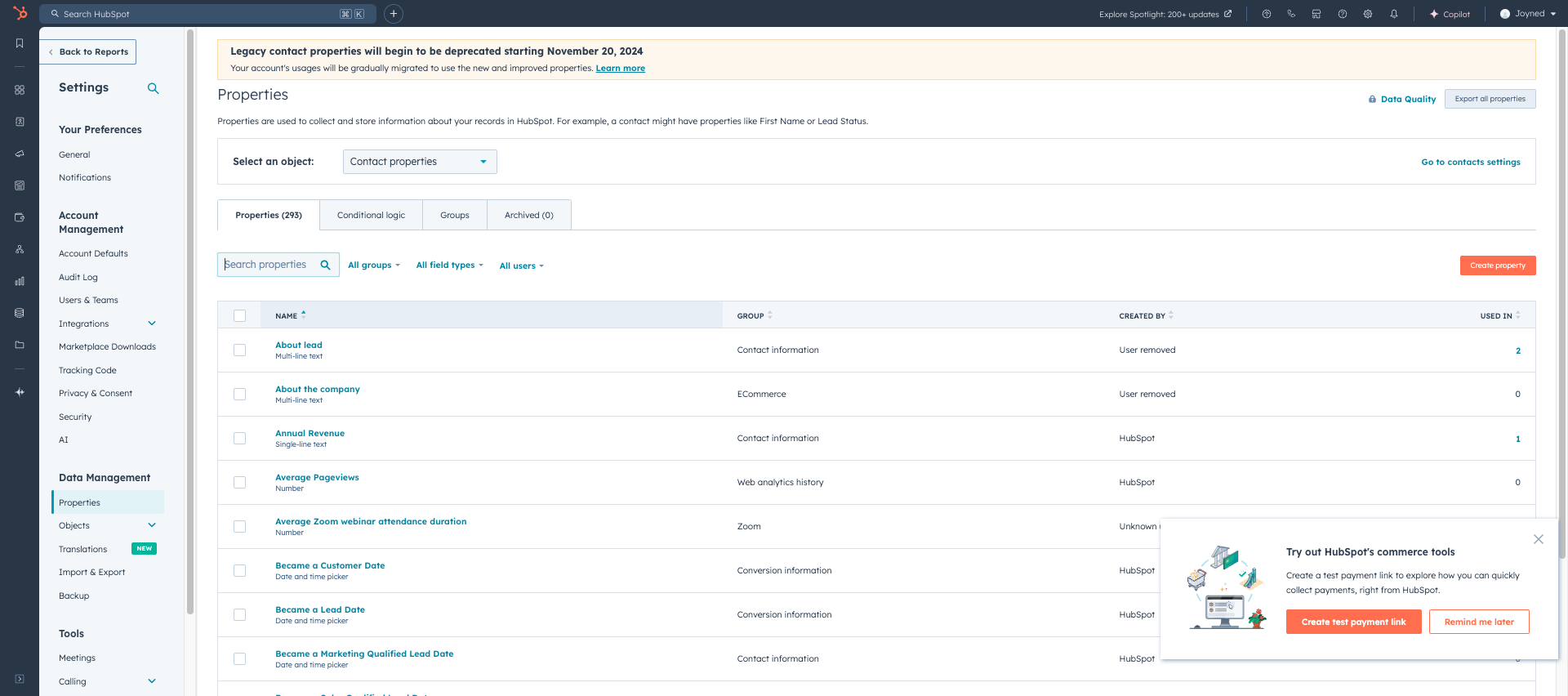Check the Became a Customer Date checkbox

tap(239, 570)
